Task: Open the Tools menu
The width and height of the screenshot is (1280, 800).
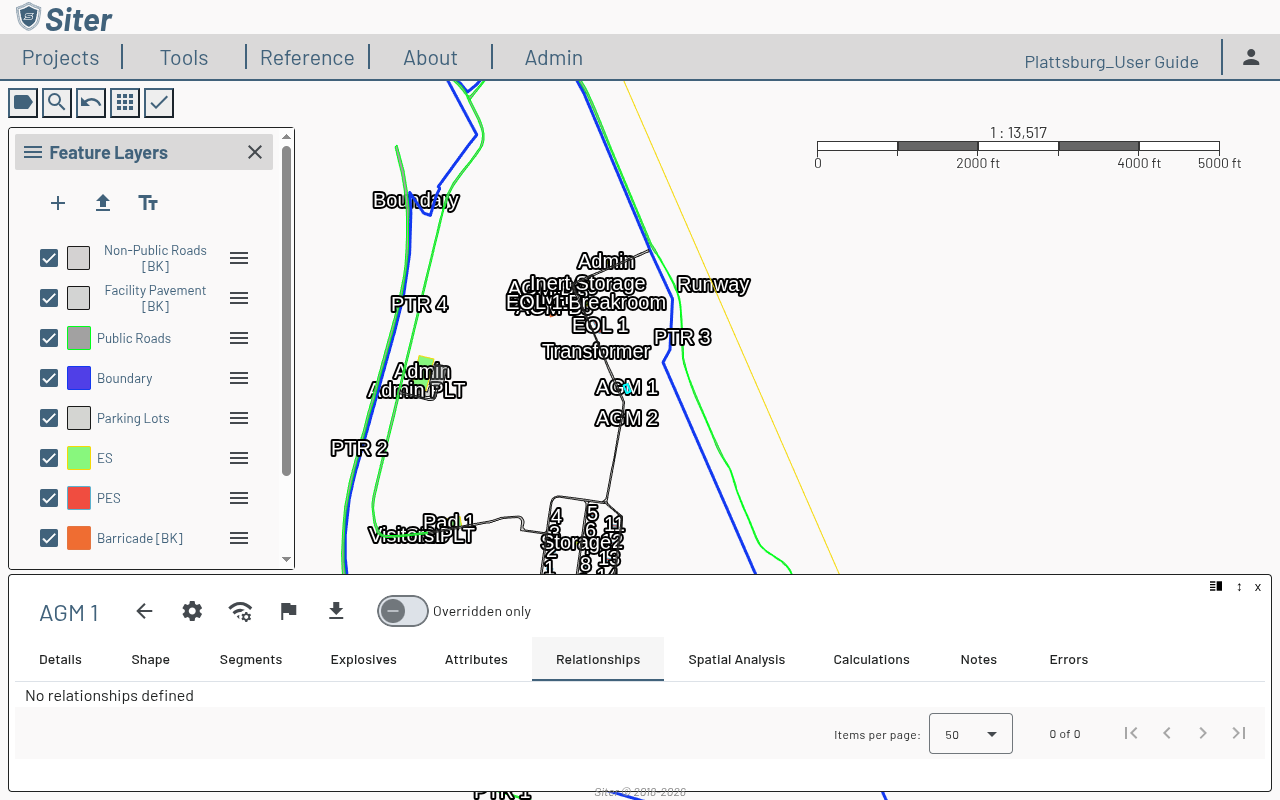Action: 184,57
